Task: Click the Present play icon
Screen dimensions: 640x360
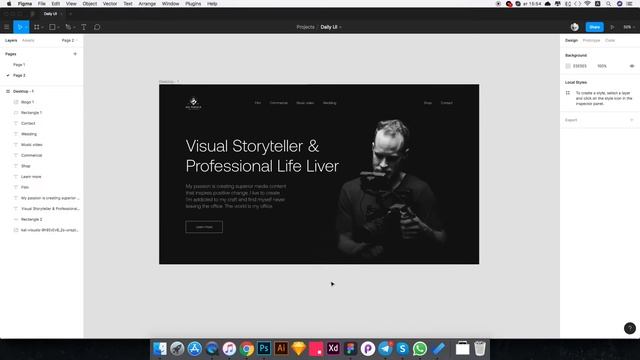Action: click(612, 27)
